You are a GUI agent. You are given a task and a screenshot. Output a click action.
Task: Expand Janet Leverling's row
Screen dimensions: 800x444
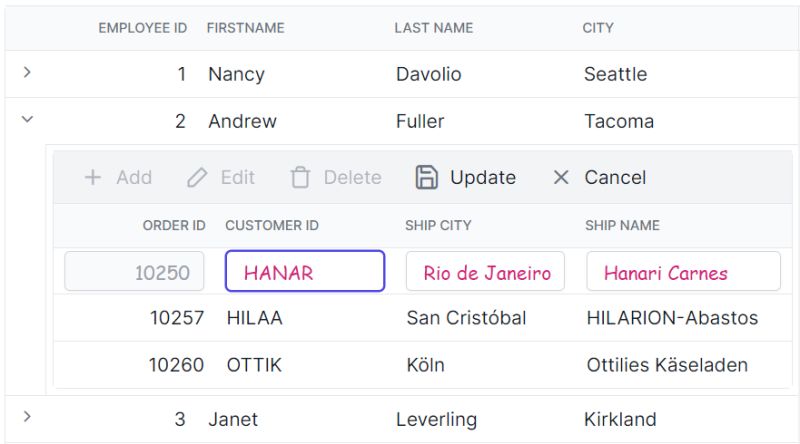point(27,416)
